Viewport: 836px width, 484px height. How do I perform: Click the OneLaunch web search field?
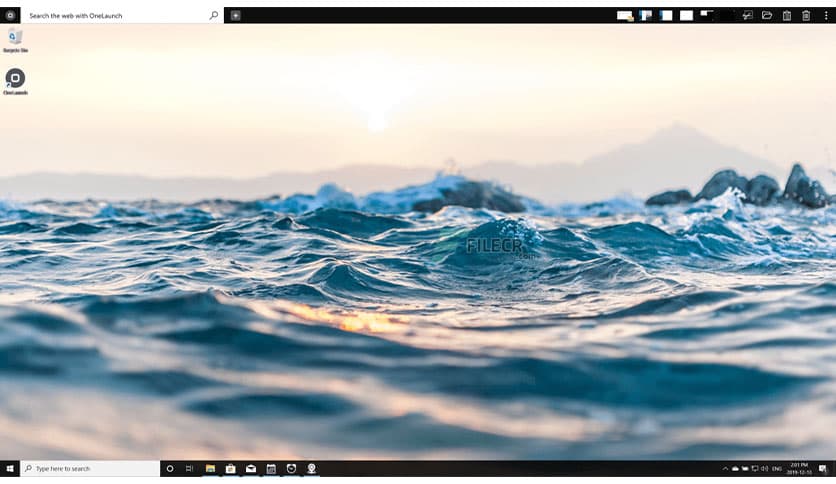(x=115, y=16)
